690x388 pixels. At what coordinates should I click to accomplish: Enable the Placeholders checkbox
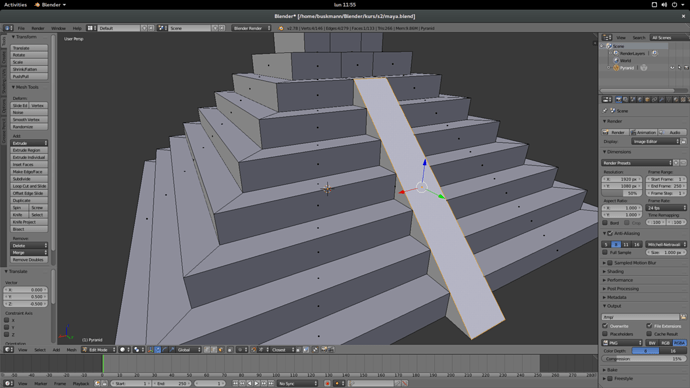(605, 334)
